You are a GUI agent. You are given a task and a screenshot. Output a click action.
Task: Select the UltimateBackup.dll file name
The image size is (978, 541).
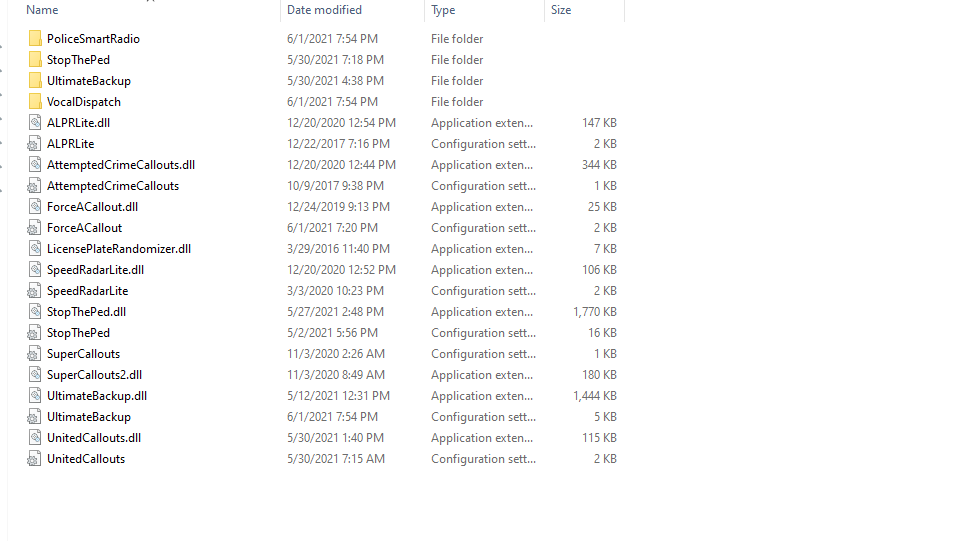point(97,396)
